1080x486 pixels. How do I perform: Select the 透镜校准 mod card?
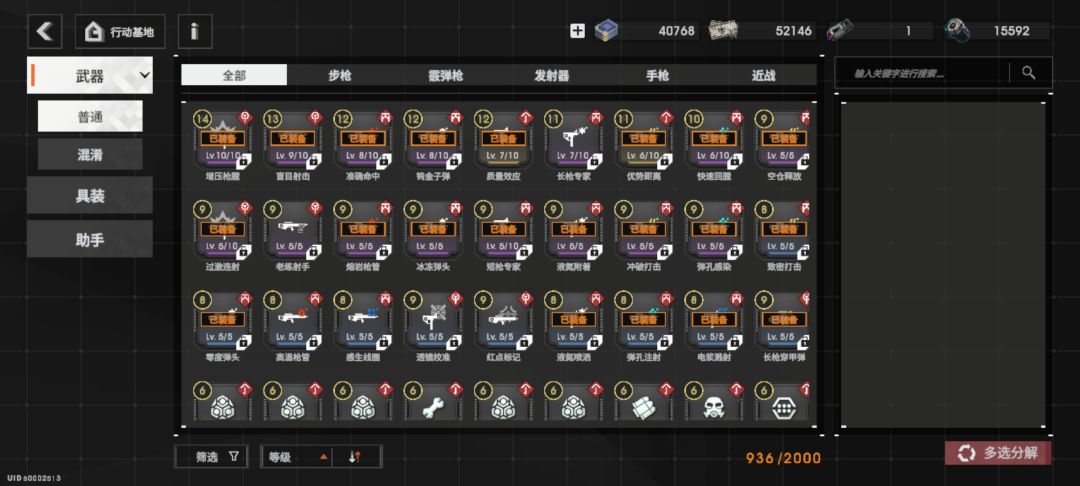point(433,326)
